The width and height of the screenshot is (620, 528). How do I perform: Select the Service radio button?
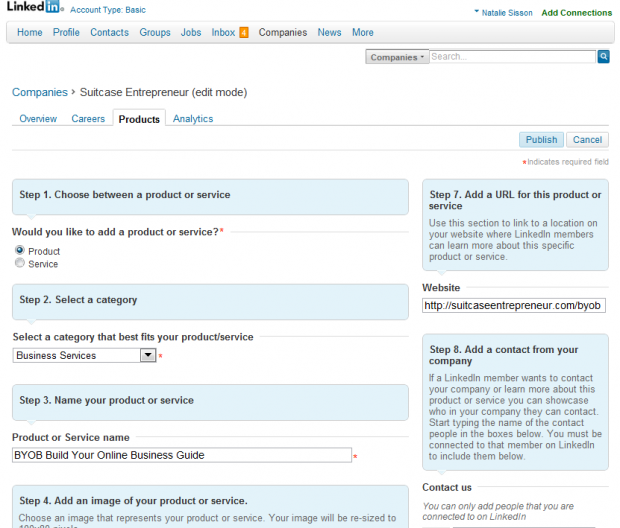click(x=19, y=263)
